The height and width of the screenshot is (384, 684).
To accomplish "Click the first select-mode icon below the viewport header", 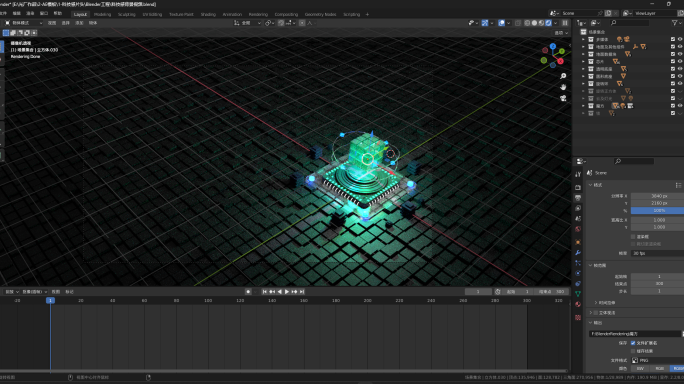I will (x=6, y=33).
